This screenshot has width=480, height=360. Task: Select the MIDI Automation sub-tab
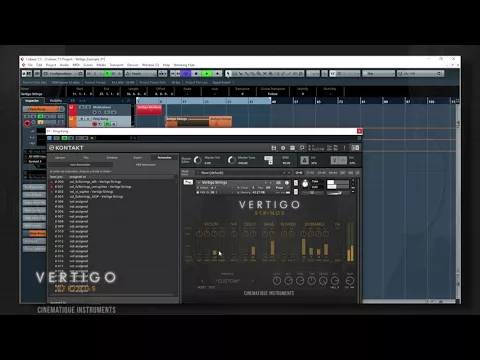(x=146, y=165)
